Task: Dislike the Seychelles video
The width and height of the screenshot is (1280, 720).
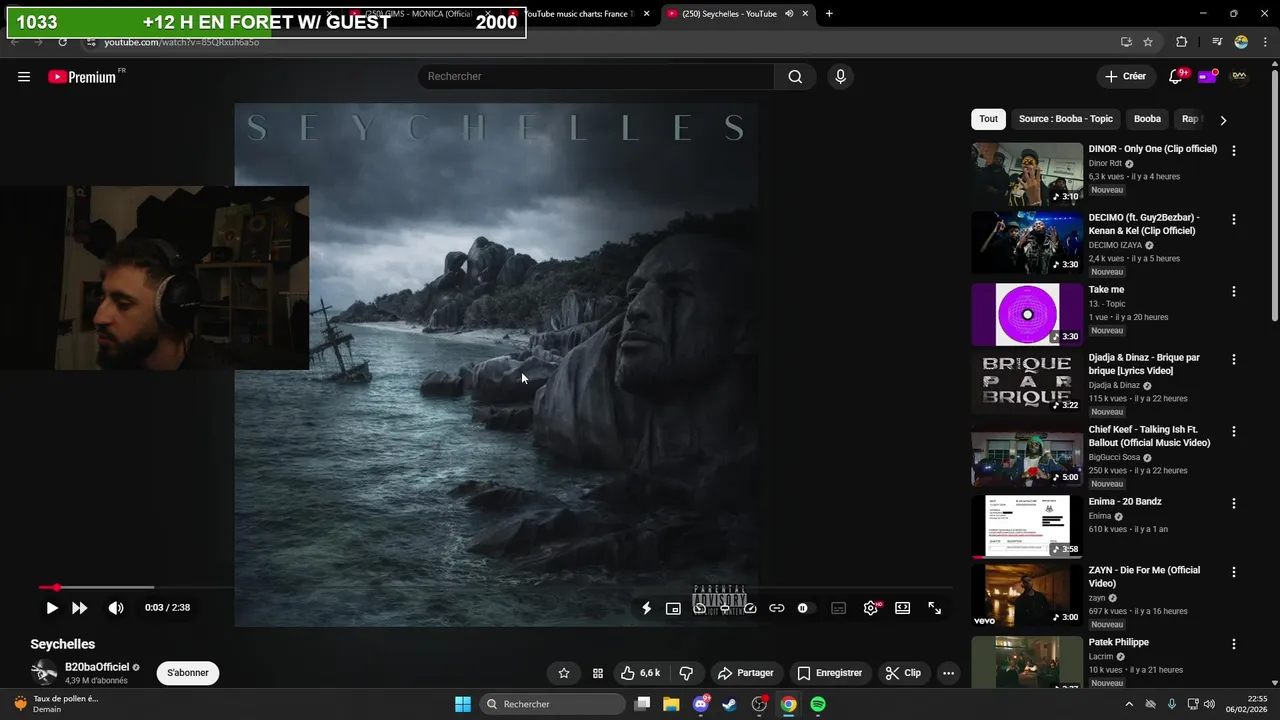Action: pos(686,673)
